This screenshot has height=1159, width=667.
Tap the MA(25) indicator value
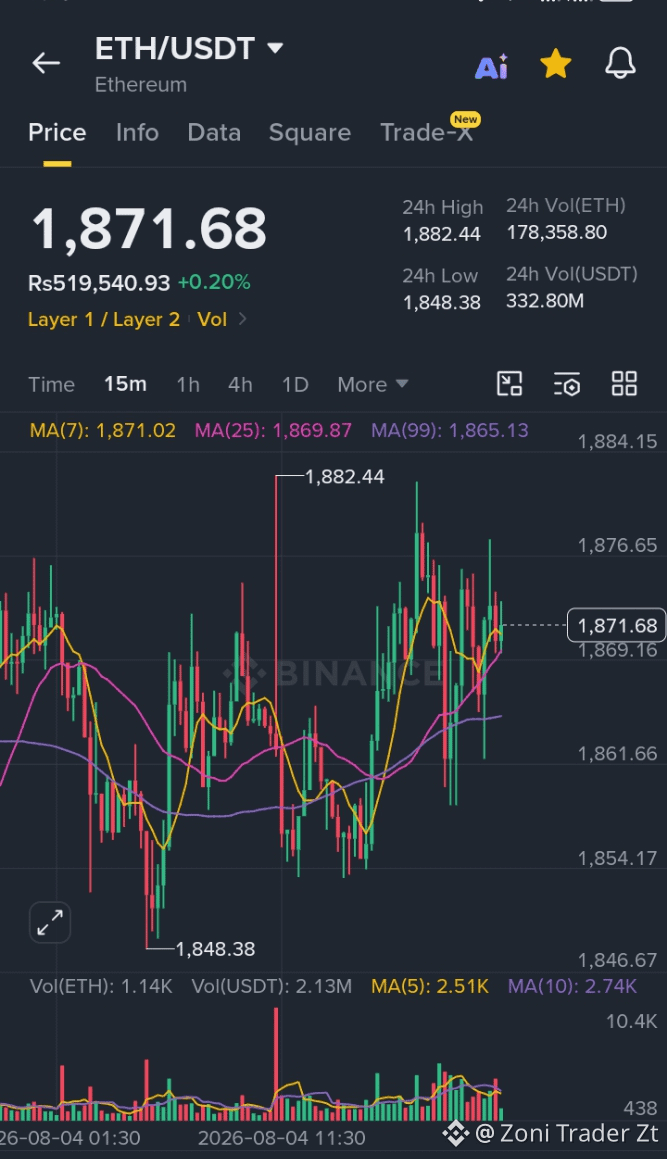tap(273, 430)
